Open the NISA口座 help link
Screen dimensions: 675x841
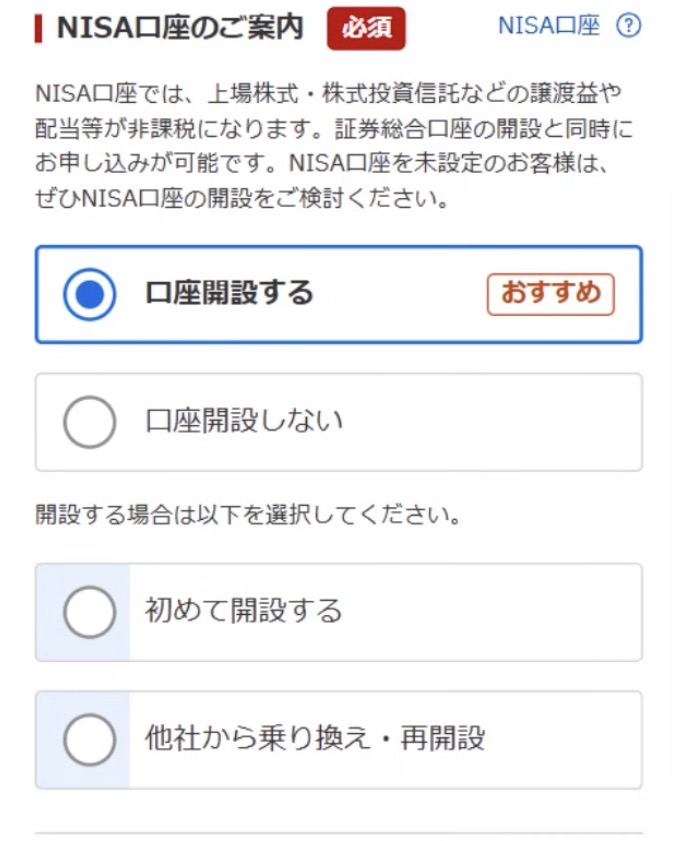point(549,27)
